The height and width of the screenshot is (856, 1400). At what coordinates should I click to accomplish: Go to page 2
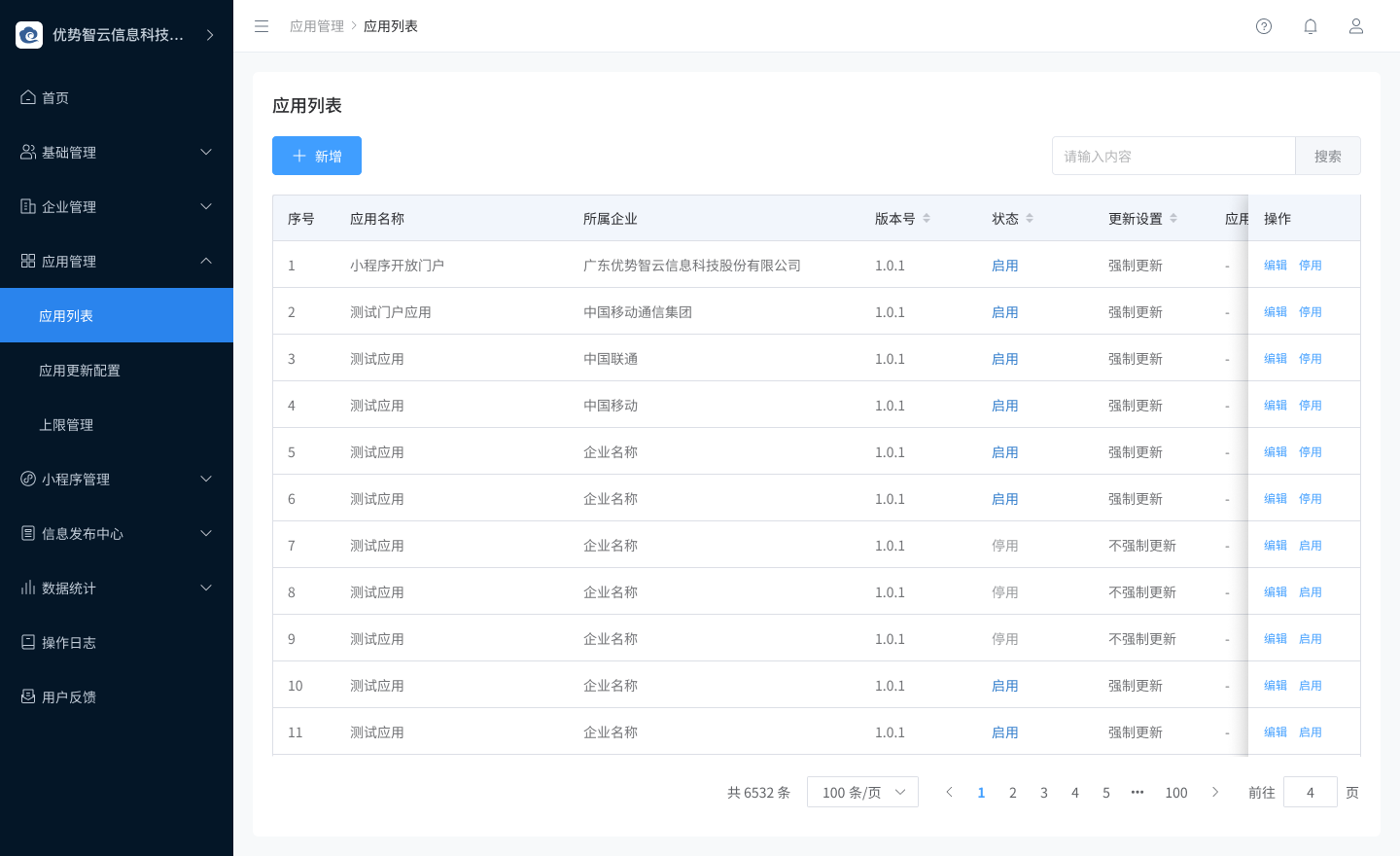point(1013,793)
